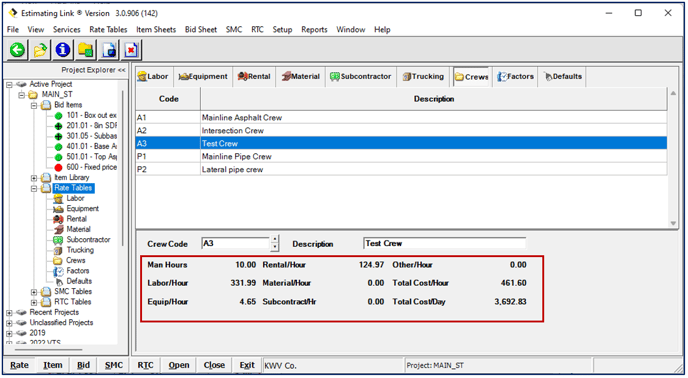Screen dimensions: 688x378
Task: Expand the Unclassified Projects node
Action: [9, 323]
